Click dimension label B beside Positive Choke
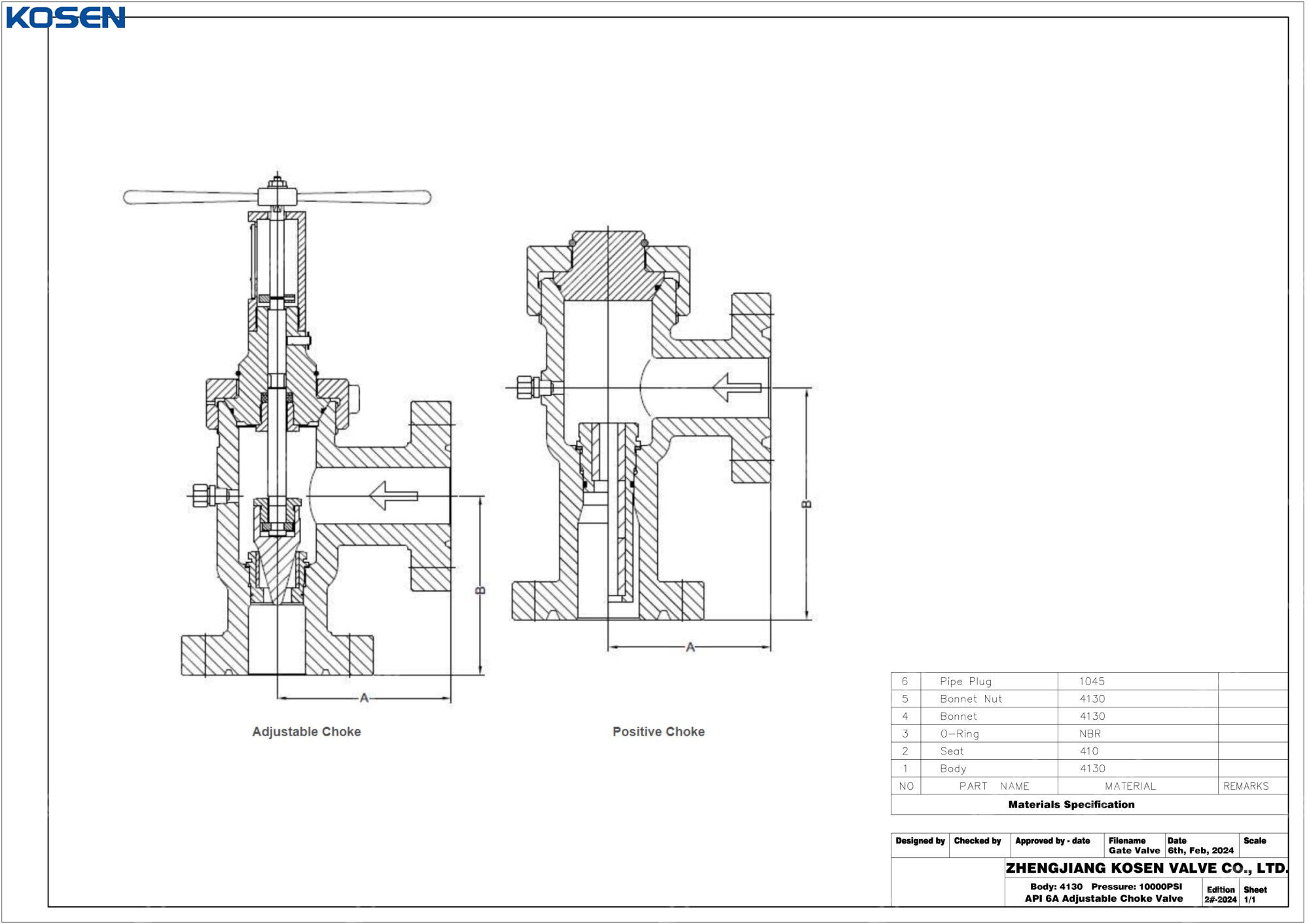This screenshot has width=1309, height=924. (808, 505)
